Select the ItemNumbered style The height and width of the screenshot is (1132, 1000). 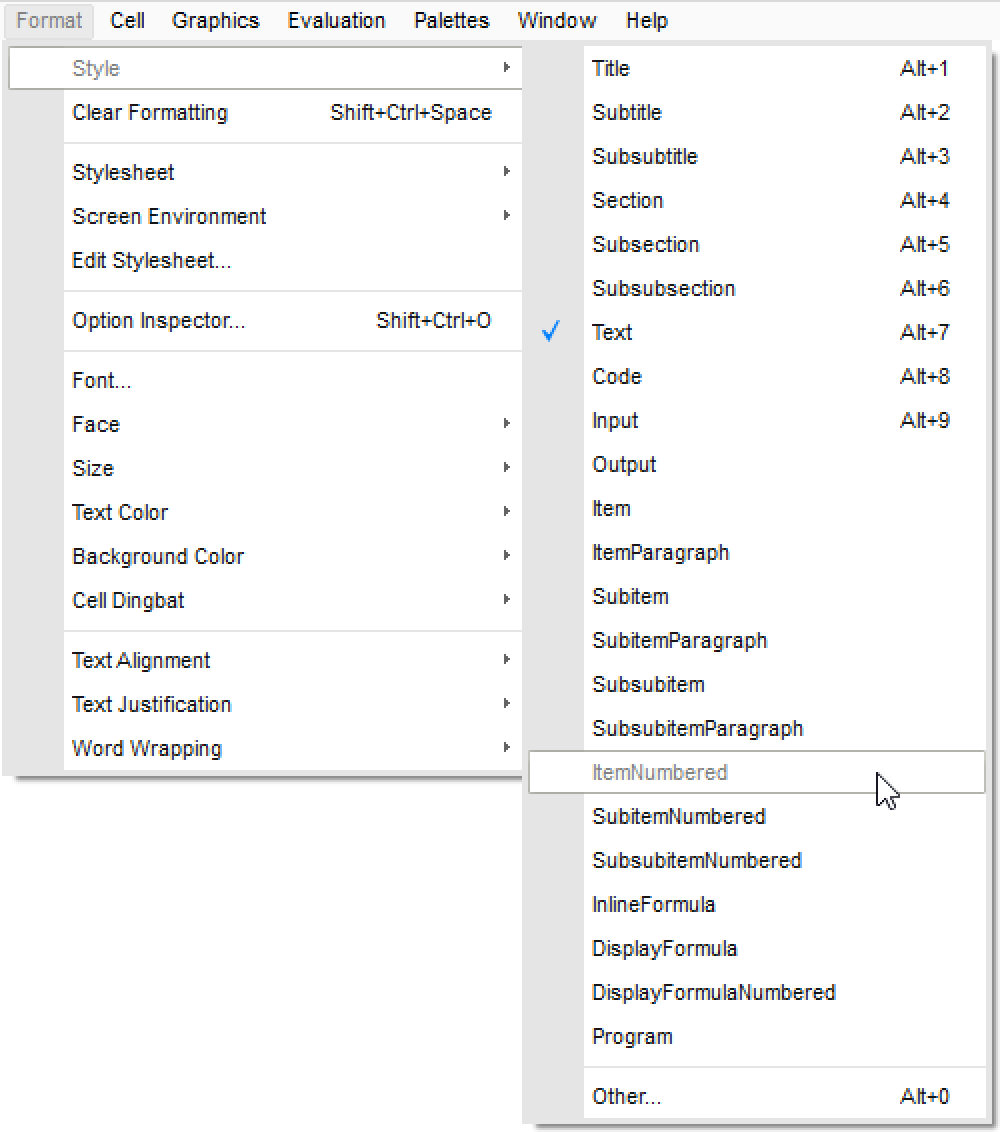click(x=659, y=773)
